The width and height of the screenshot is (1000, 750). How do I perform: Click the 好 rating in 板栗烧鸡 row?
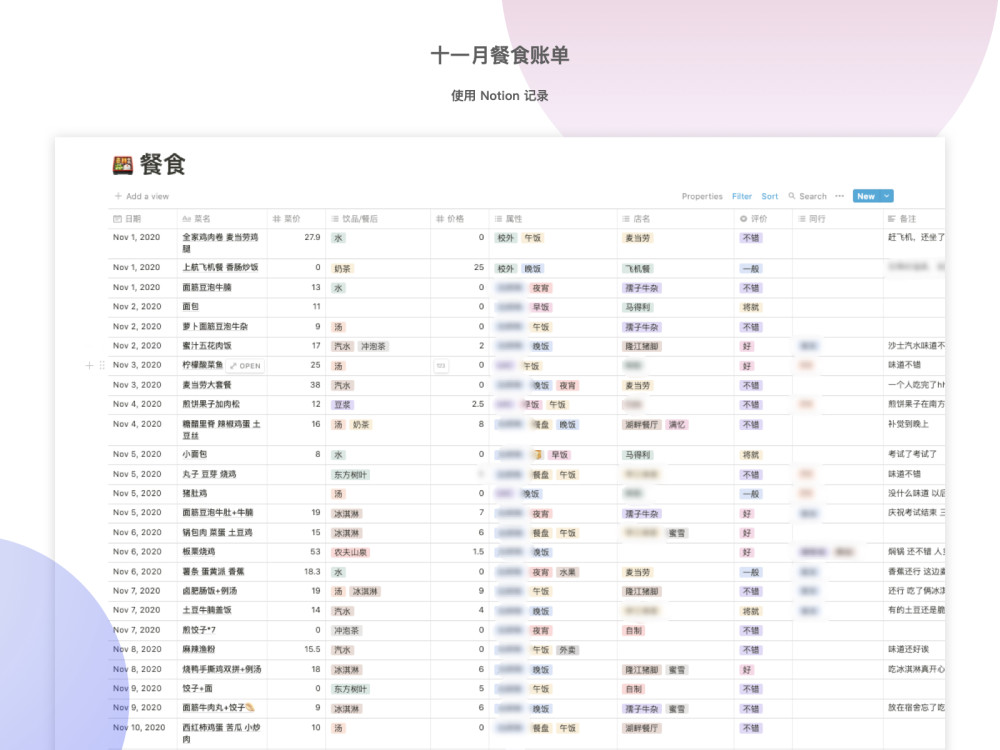coord(747,553)
